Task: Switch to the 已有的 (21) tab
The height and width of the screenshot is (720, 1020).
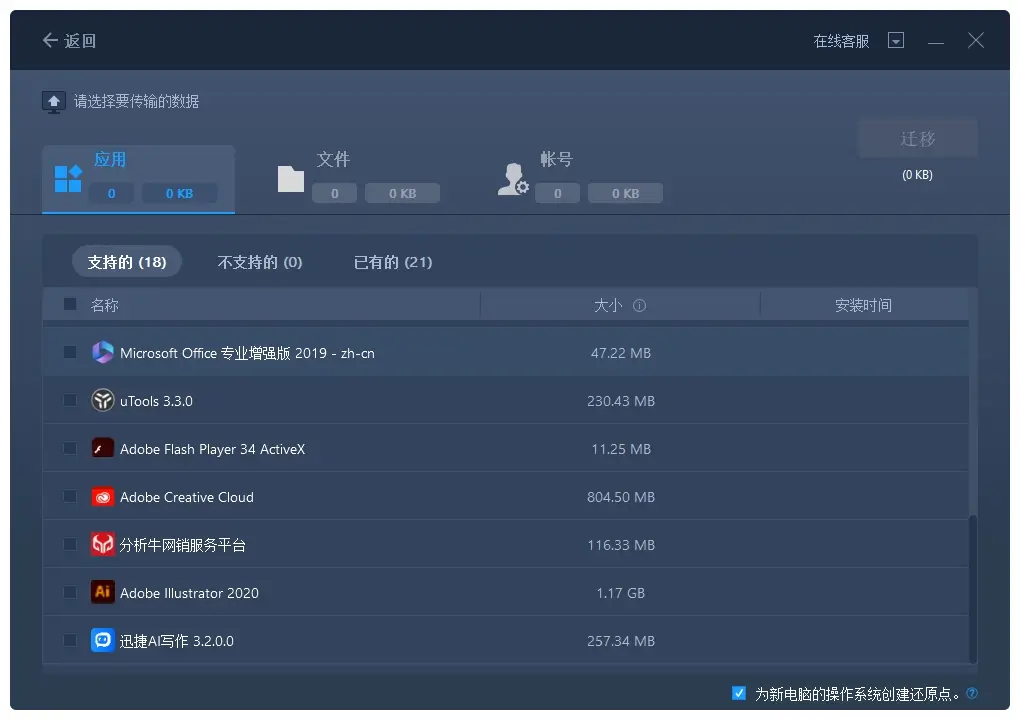Action: pyautogui.click(x=394, y=262)
